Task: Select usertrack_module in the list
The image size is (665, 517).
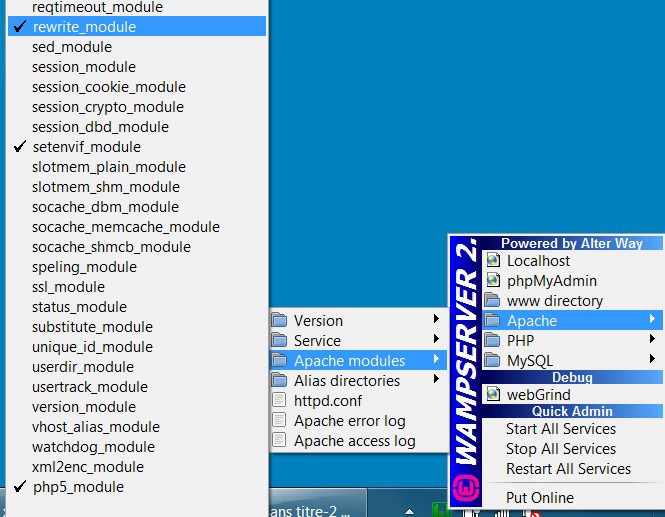Action: 137,387
